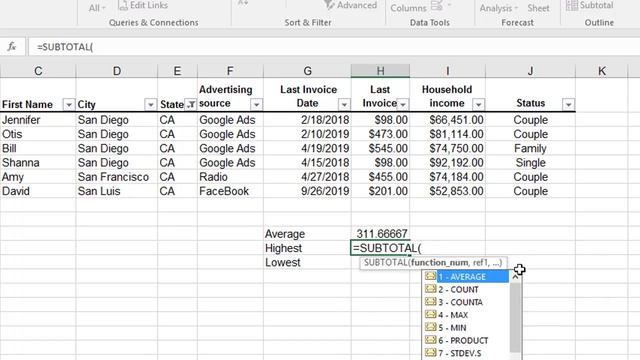The height and width of the screenshot is (360, 640).
Task: Click the Lowest label cell
Action: click(307, 262)
